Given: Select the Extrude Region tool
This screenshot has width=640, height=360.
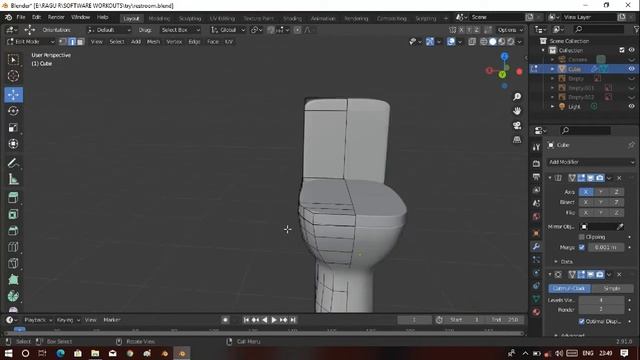Looking at the screenshot, I should coord(13,198).
